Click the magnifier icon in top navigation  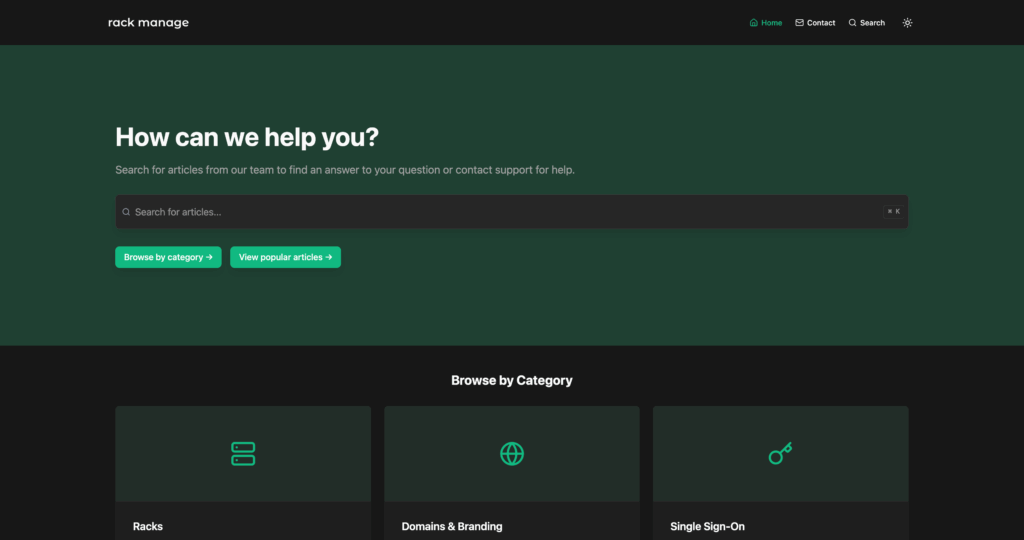(x=852, y=23)
